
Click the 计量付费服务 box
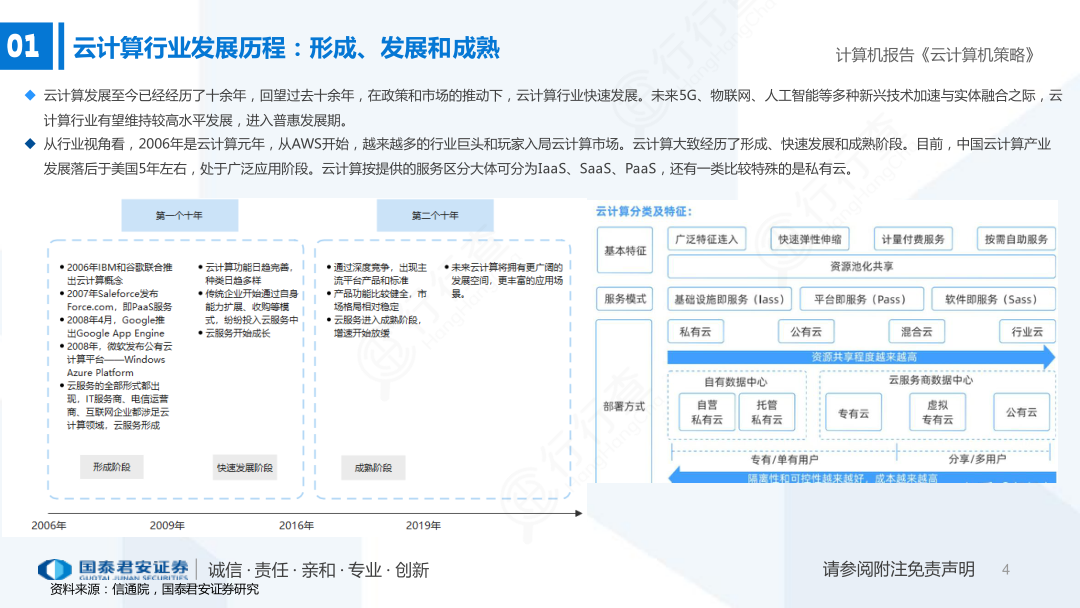coord(913,239)
